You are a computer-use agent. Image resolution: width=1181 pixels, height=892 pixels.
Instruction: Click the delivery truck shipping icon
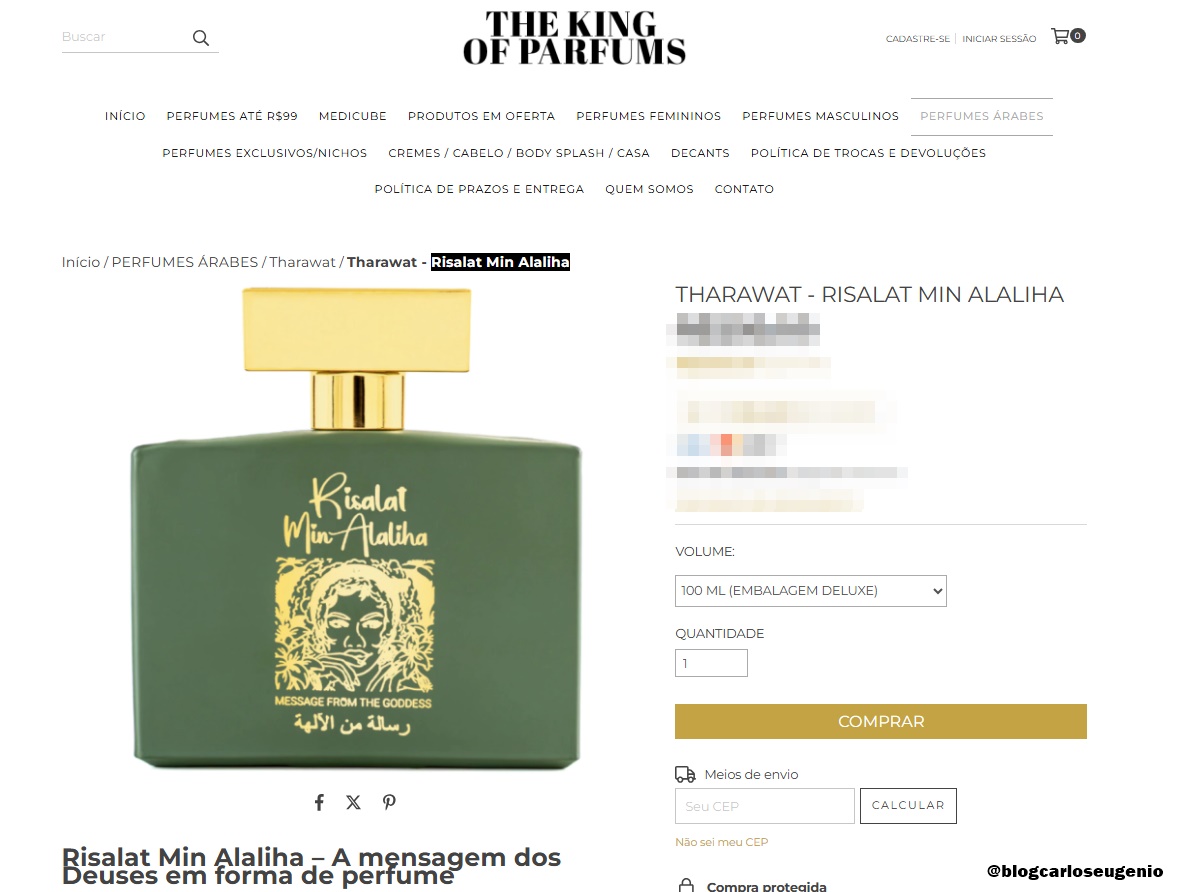point(685,774)
